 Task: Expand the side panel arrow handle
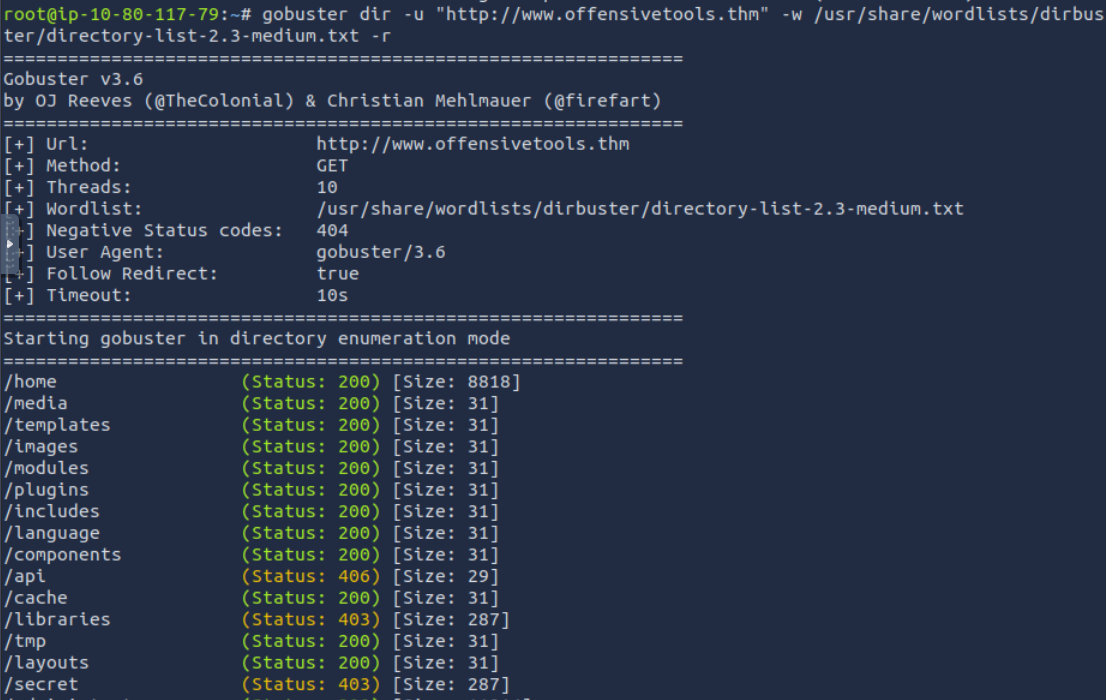(x=9, y=244)
